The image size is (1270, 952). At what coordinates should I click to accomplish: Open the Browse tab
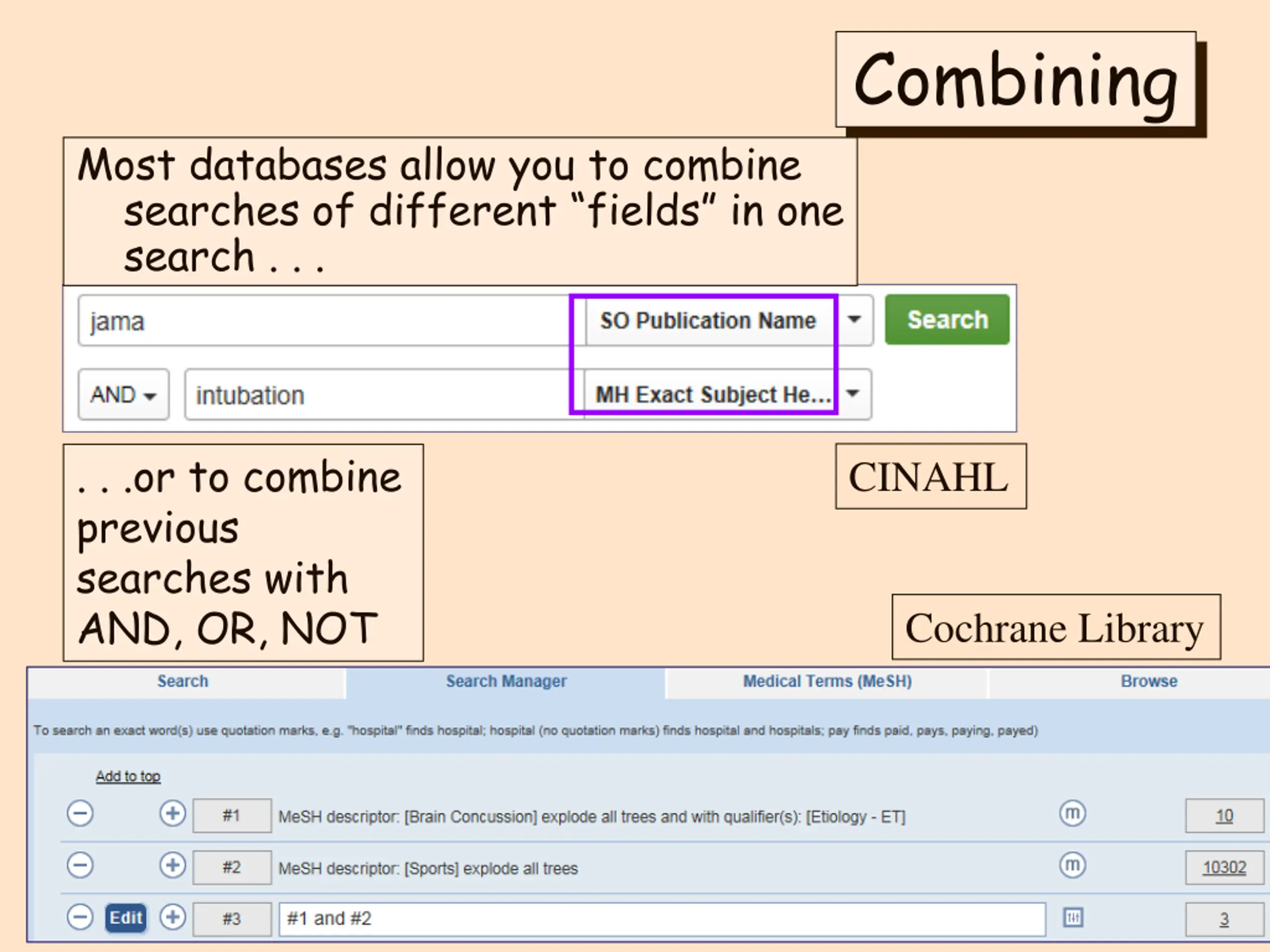[1148, 681]
